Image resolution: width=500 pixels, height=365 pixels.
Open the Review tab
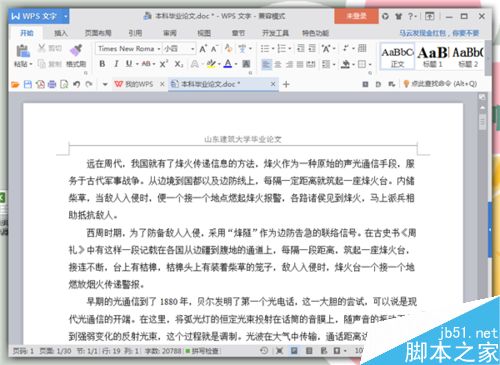click(170, 33)
